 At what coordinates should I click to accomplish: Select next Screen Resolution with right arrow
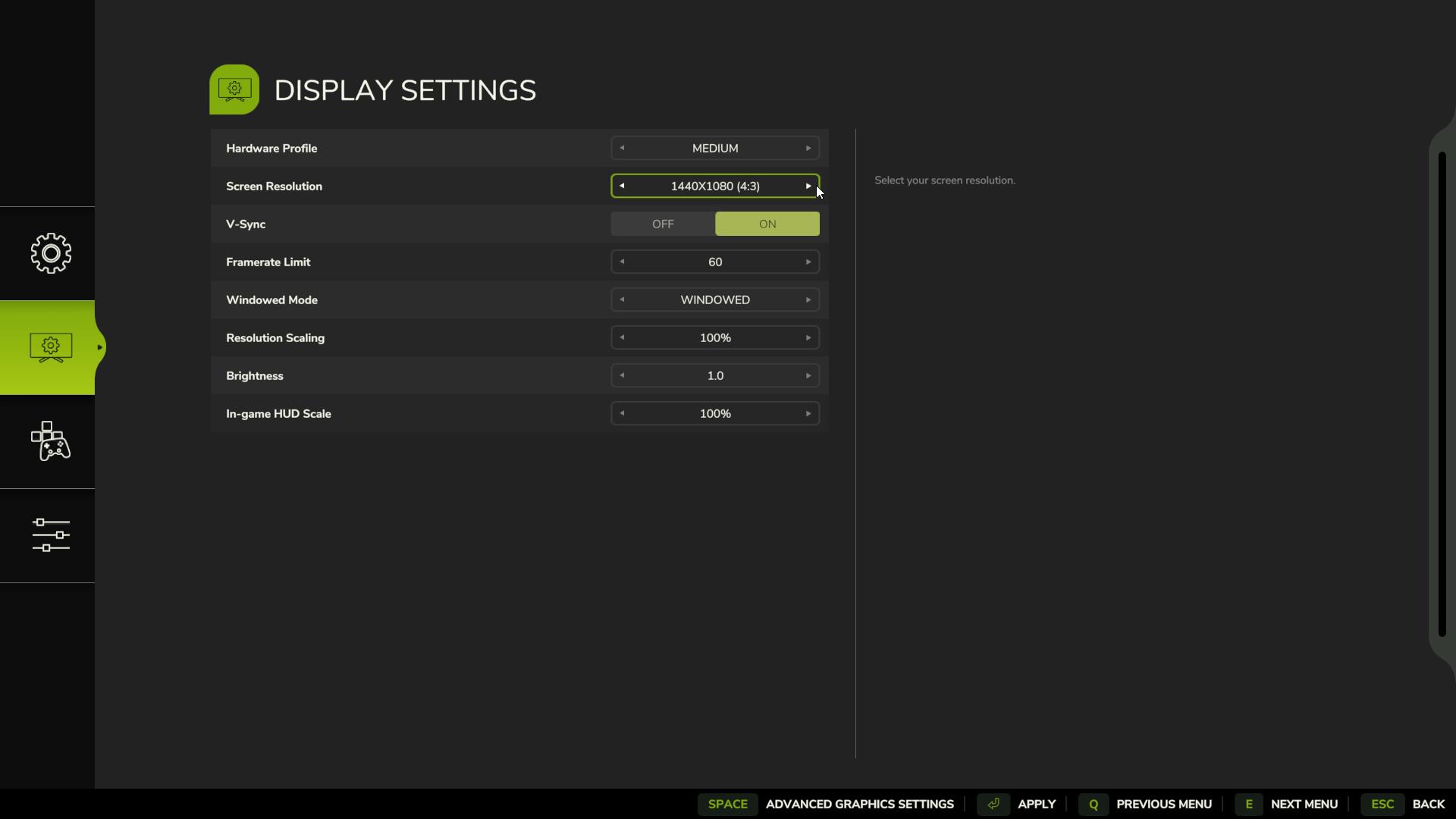[x=808, y=186]
